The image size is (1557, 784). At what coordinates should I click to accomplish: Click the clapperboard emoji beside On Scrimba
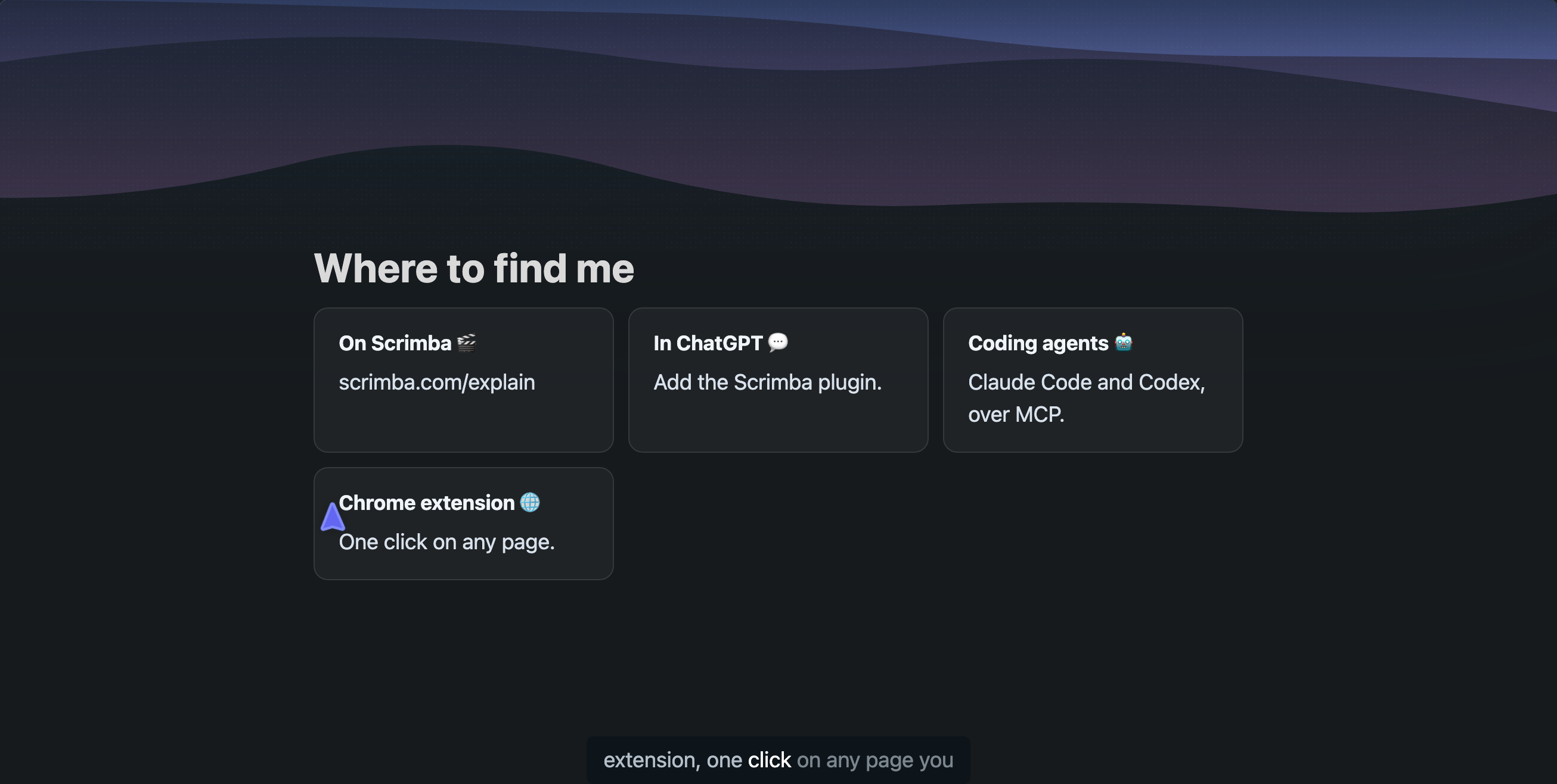[467, 343]
